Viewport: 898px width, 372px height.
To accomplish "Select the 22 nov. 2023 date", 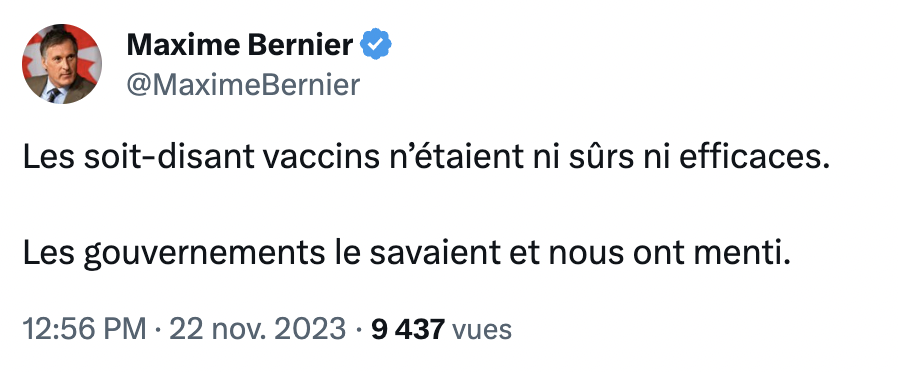I will (258, 329).
